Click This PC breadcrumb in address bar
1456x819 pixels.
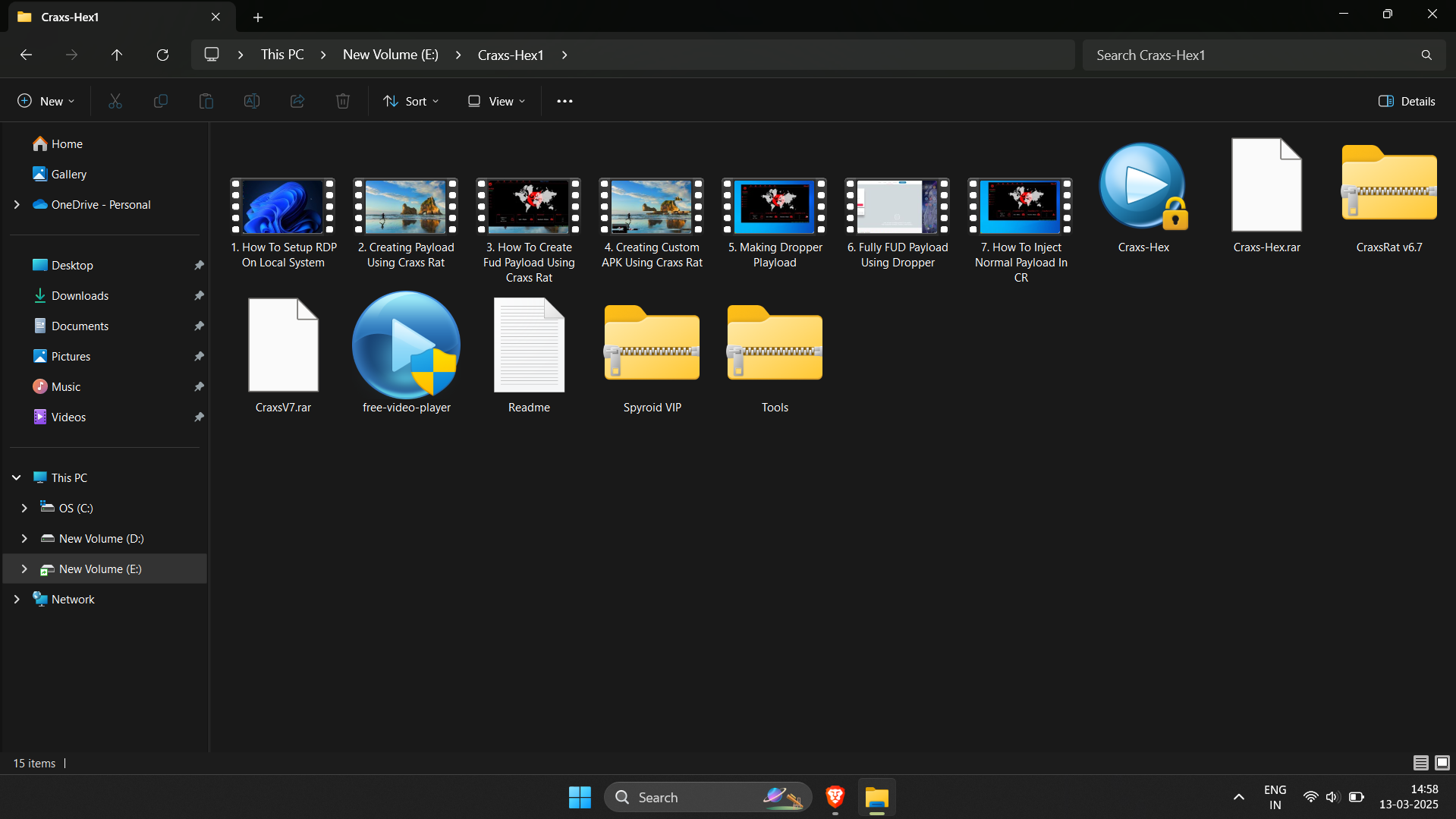(x=282, y=55)
